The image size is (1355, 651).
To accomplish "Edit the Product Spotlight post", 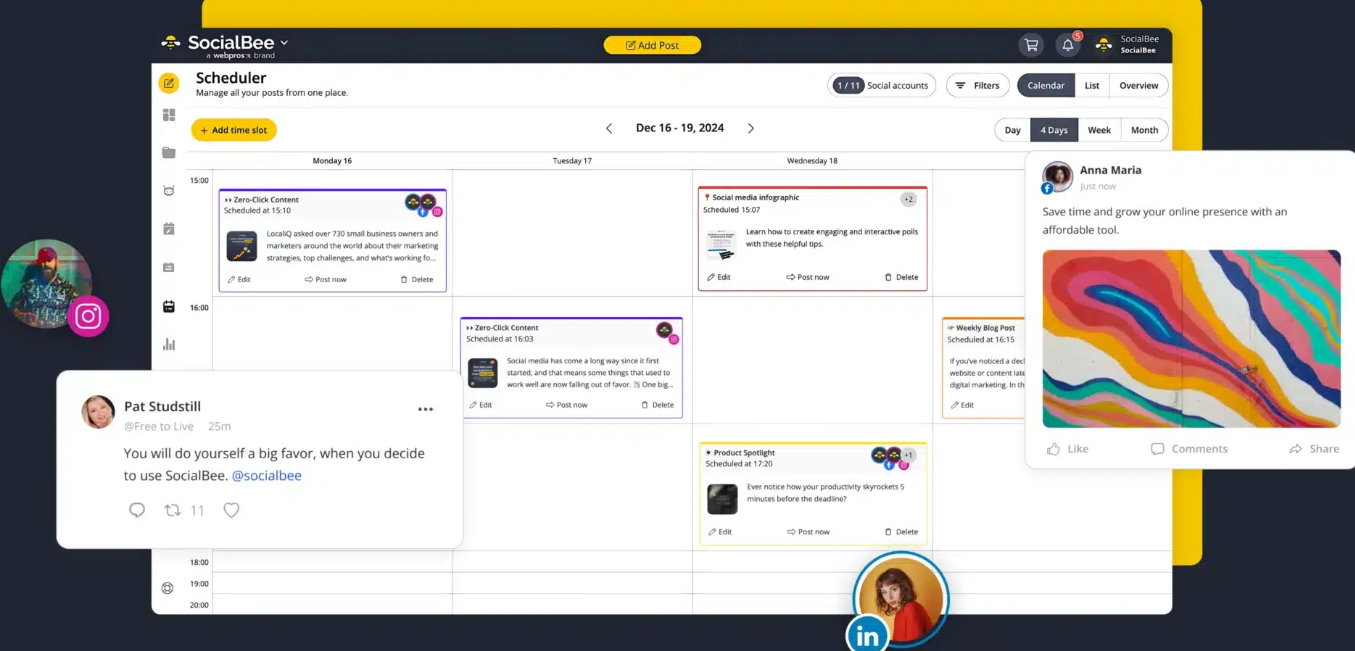I will click(x=720, y=532).
